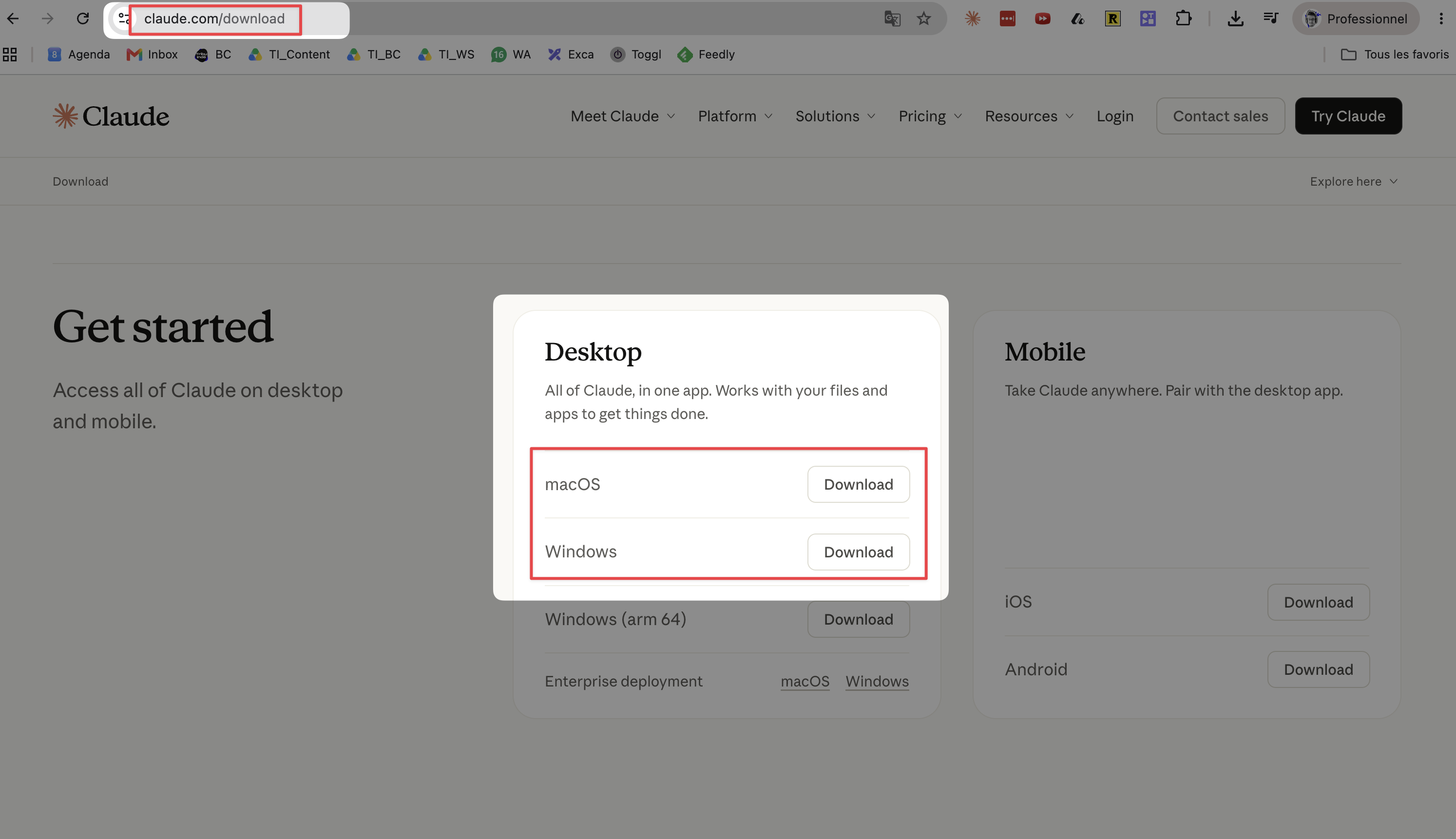Click the purple grid extension icon
Image resolution: width=1456 pixels, height=839 pixels.
1148,19
